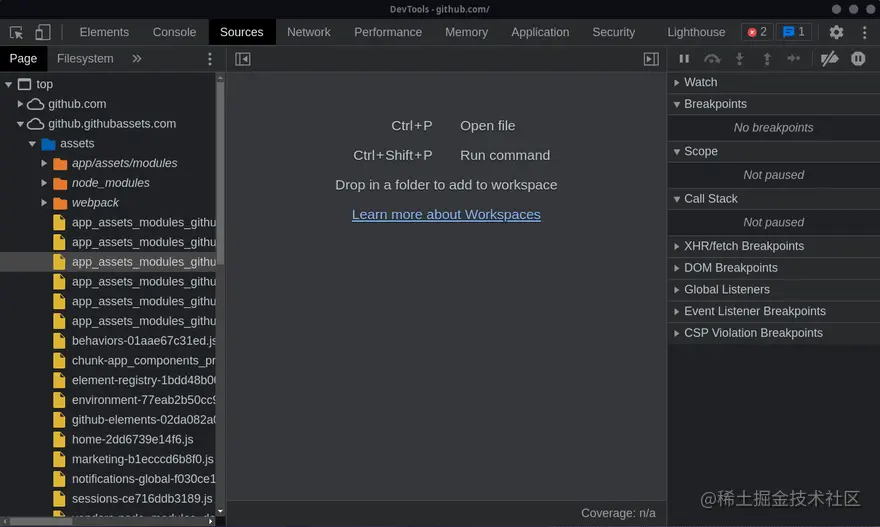Open notifications-global-f030ce1 file
Image resolution: width=880 pixels, height=527 pixels.
[108, 479]
